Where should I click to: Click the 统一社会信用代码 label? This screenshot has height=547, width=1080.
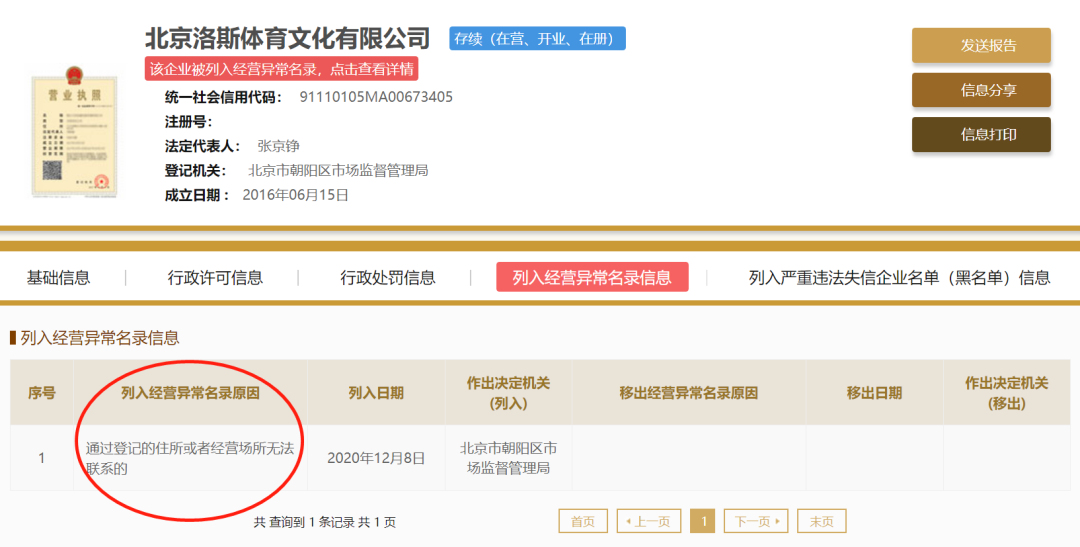(x=223, y=97)
